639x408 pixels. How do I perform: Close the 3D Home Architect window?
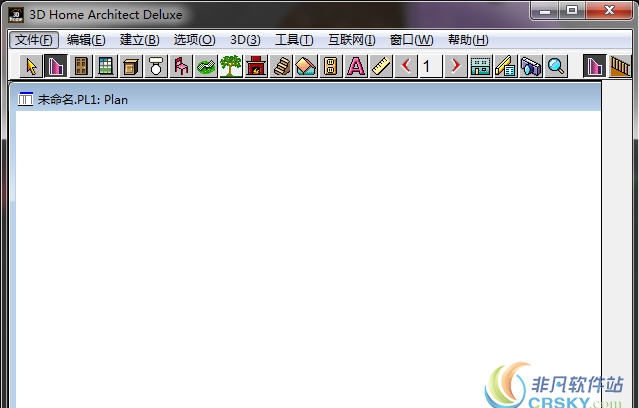(x=609, y=11)
